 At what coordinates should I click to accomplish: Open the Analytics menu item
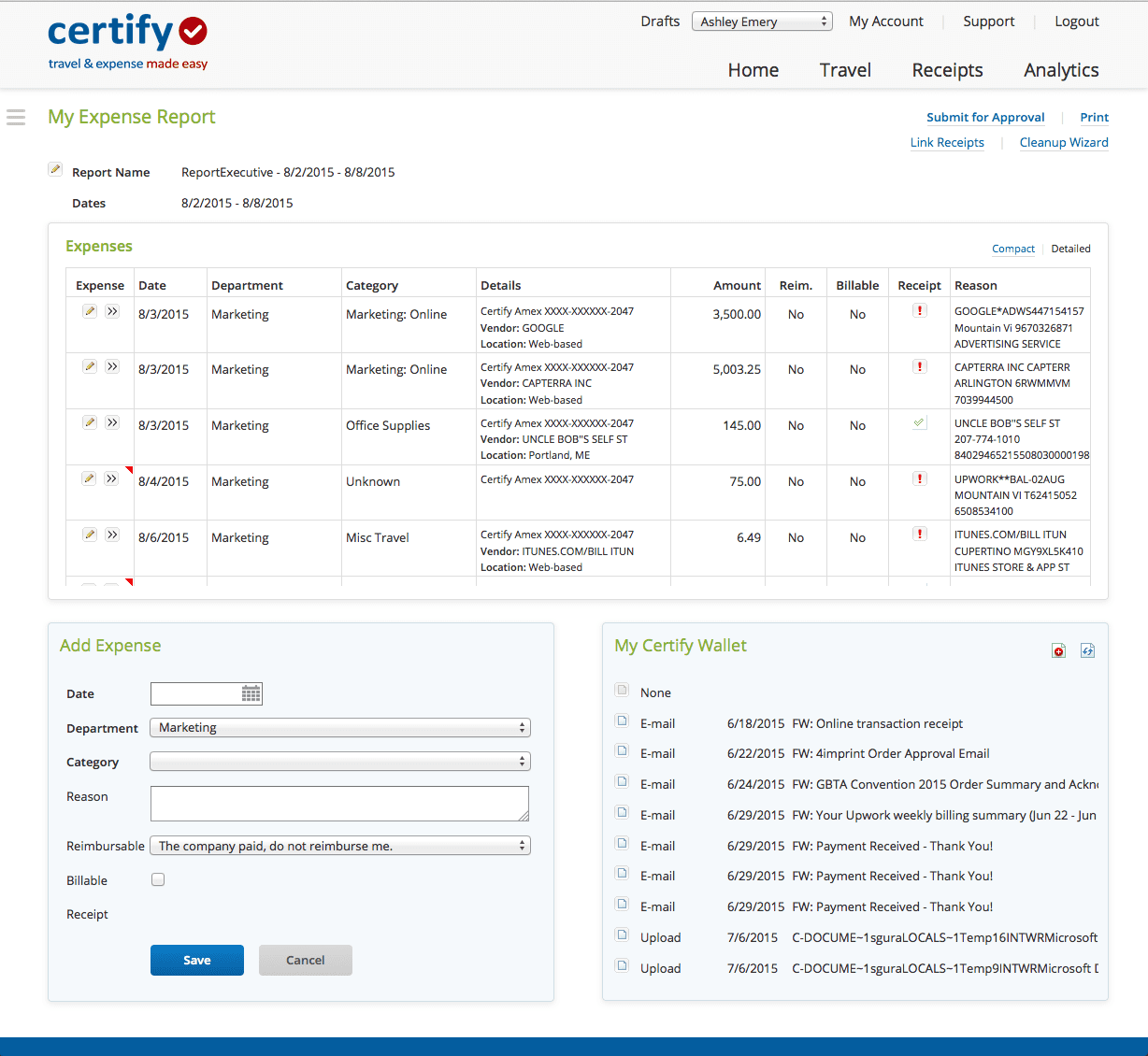(1061, 70)
